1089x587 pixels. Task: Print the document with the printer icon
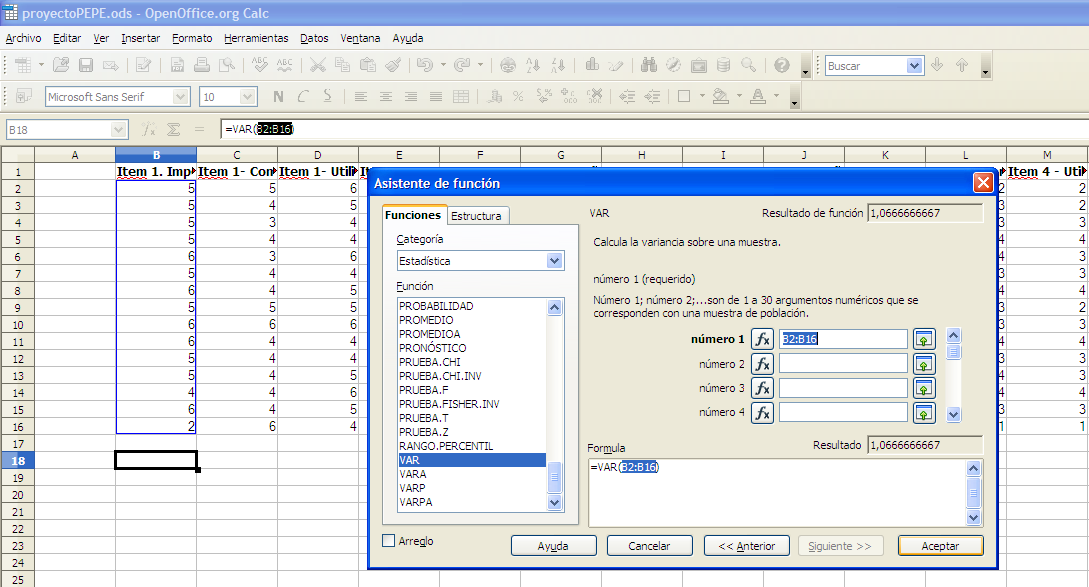point(202,65)
